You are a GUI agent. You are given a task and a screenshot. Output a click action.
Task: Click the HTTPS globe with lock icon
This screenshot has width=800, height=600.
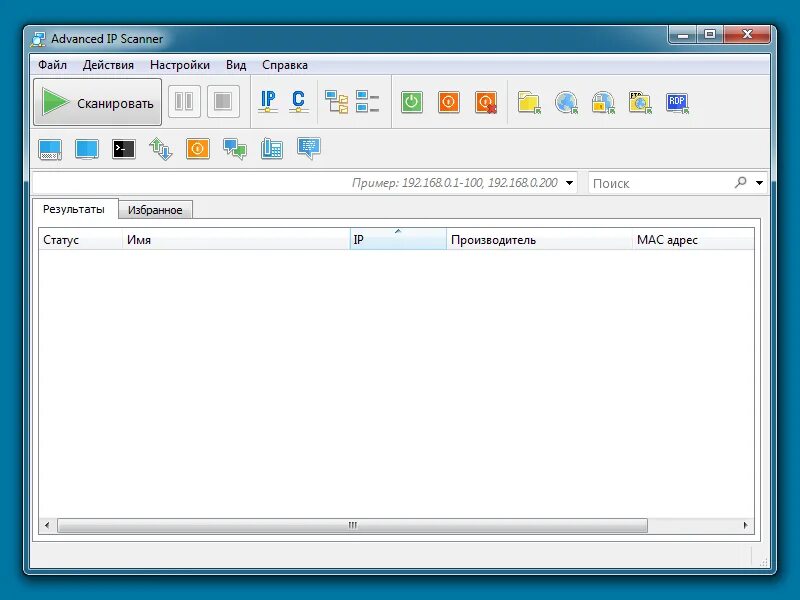(603, 102)
